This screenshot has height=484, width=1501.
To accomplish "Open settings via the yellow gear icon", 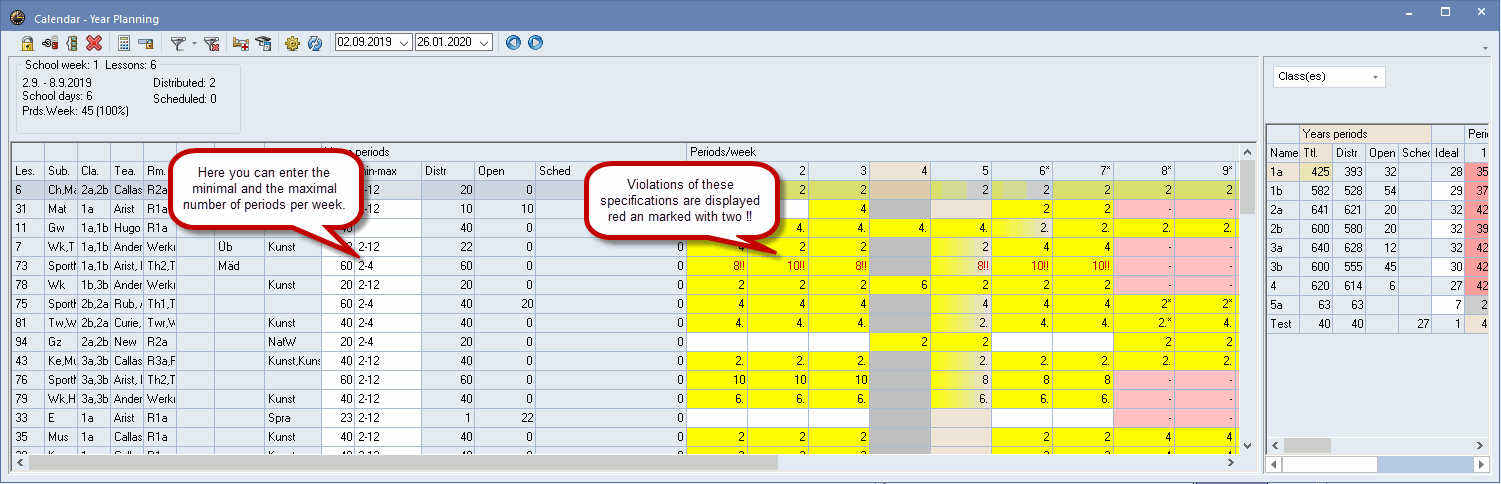I will click(292, 43).
